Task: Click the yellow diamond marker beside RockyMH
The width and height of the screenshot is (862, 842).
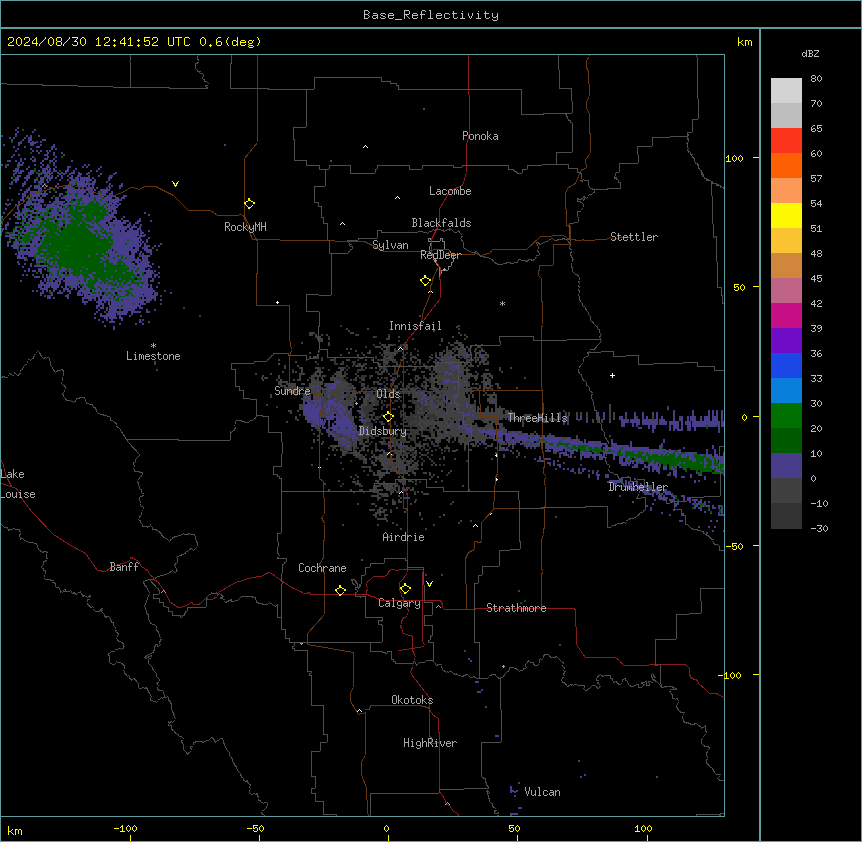Action: point(249,204)
